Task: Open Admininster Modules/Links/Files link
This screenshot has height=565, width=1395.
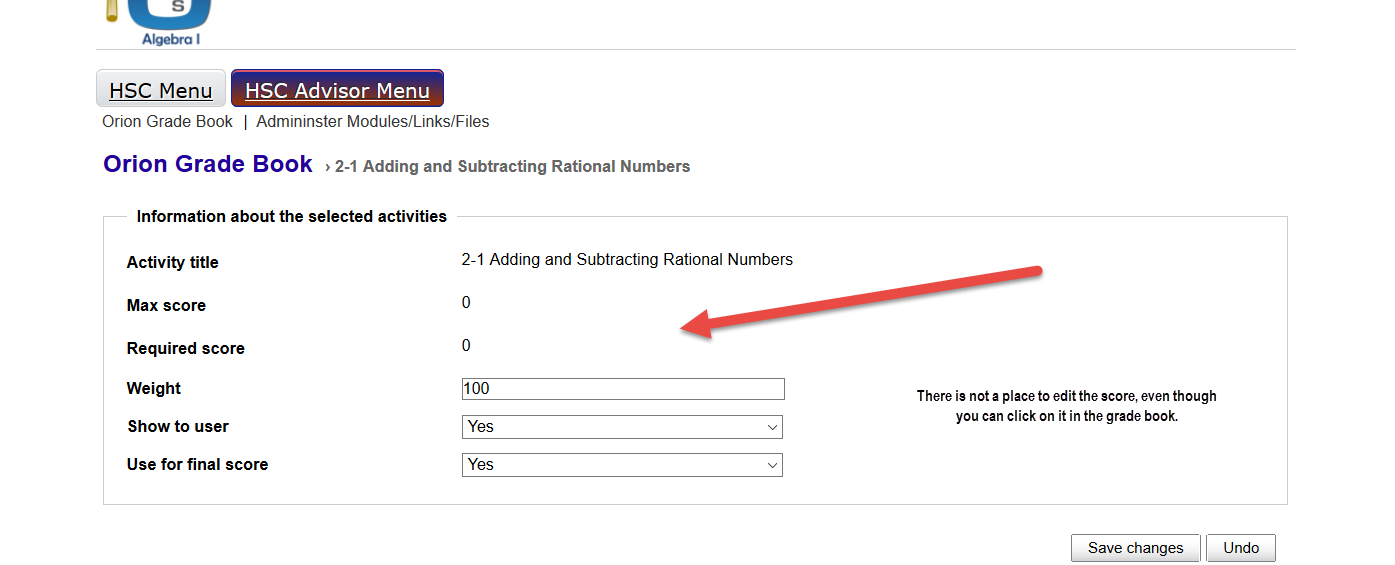Action: tap(373, 122)
